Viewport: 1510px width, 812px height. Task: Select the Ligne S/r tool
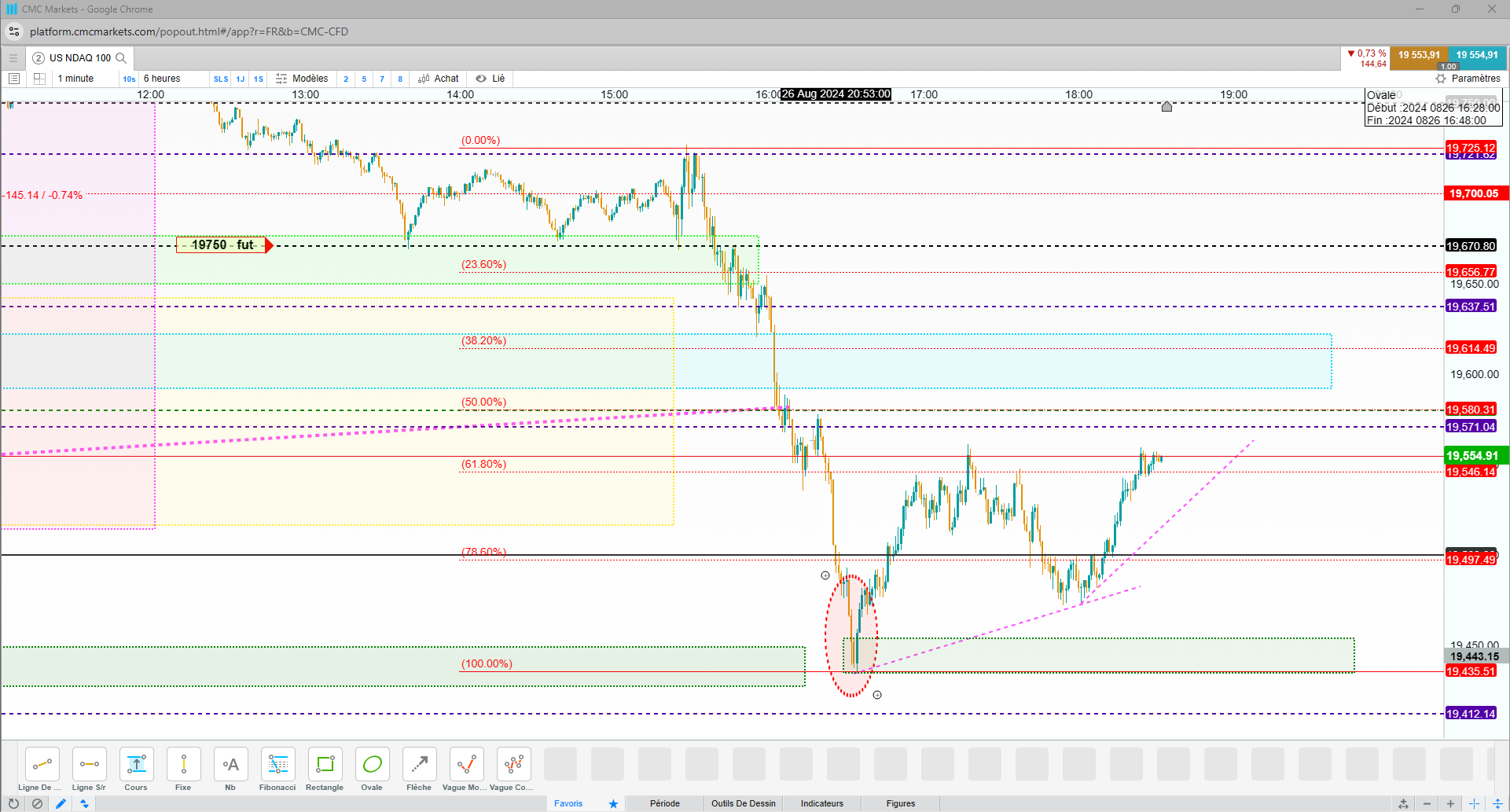pos(89,764)
